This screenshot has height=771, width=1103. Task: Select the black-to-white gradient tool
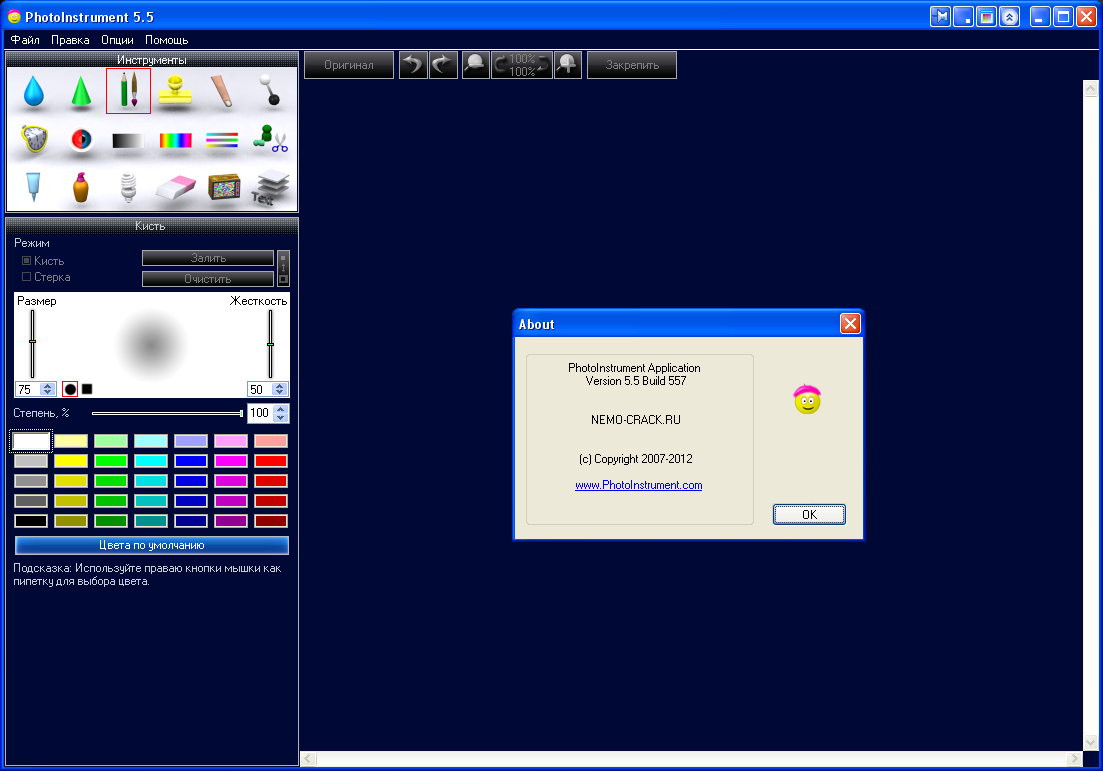pos(128,141)
